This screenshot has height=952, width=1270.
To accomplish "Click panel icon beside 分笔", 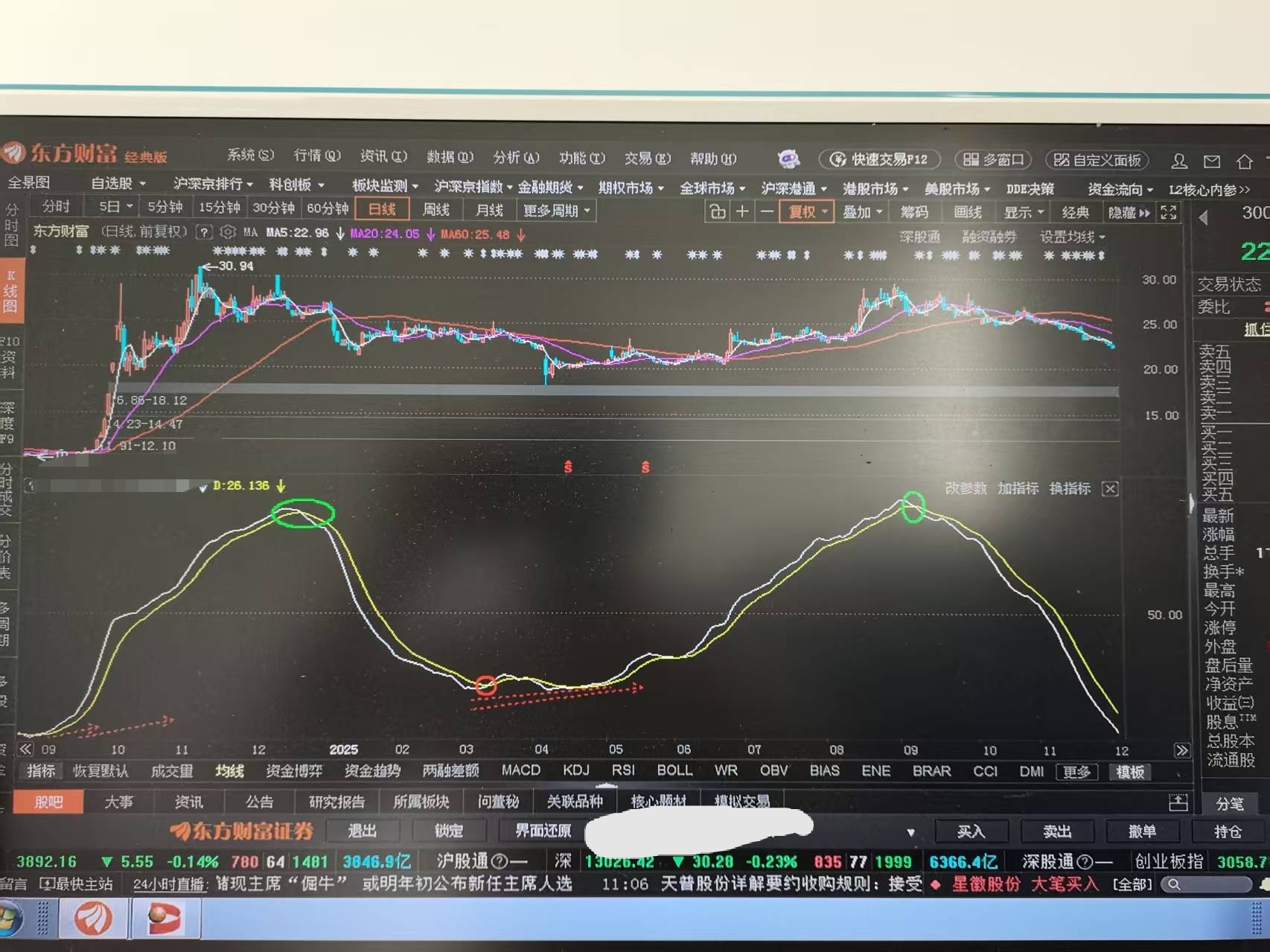I will pos(1178,802).
